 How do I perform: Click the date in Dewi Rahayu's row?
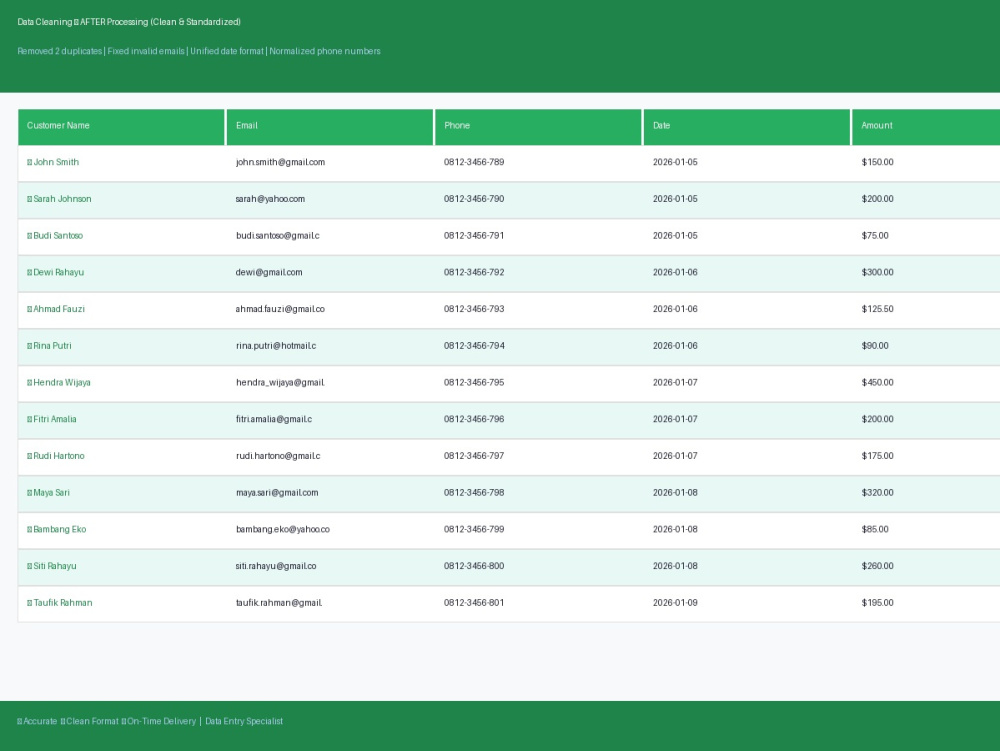[x=675, y=272]
